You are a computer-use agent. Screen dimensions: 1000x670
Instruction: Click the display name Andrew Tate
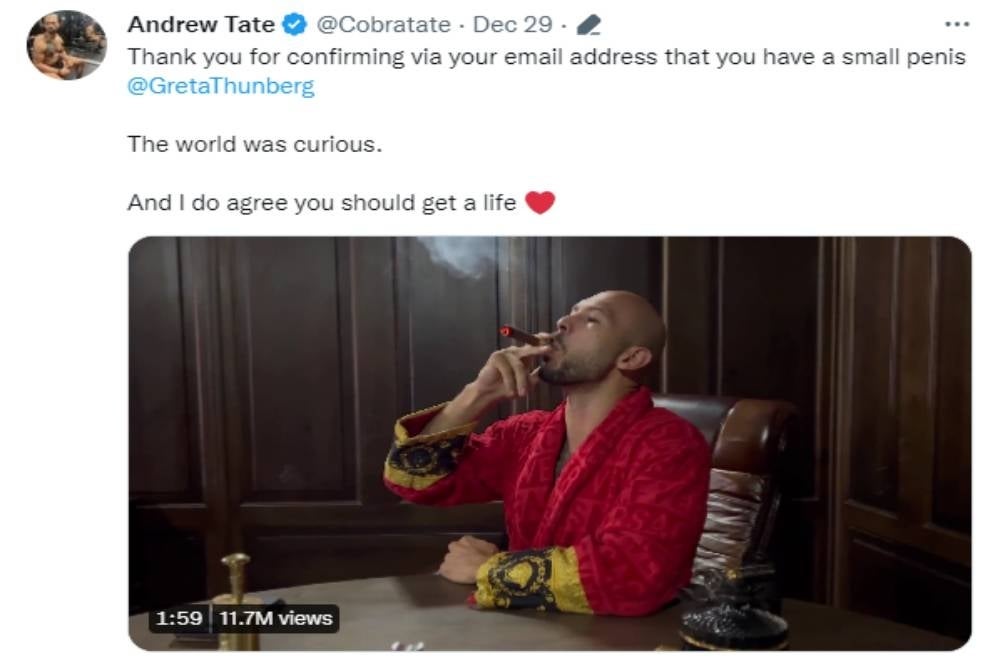(201, 25)
